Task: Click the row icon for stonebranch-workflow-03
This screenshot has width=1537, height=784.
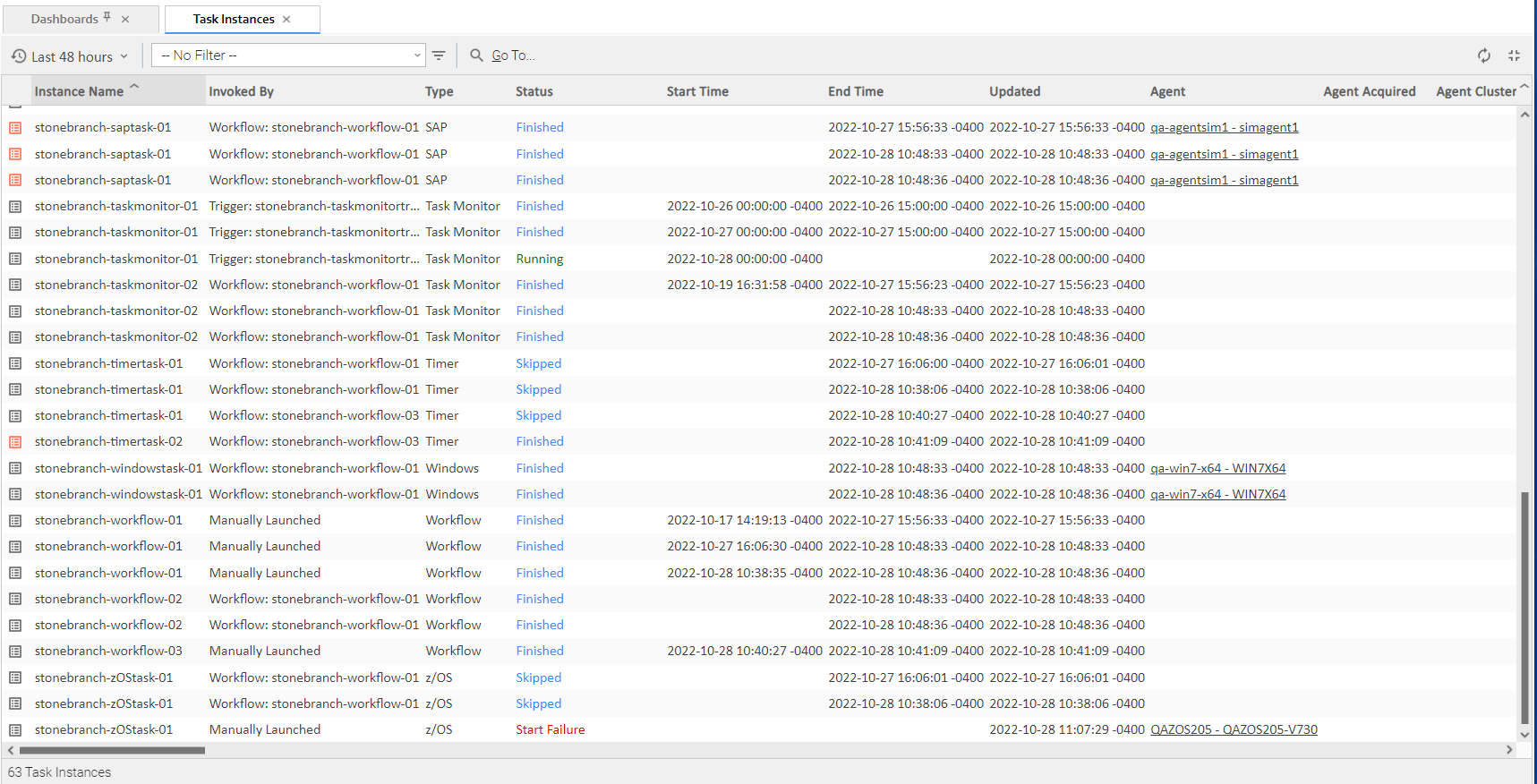Action: pos(15,652)
